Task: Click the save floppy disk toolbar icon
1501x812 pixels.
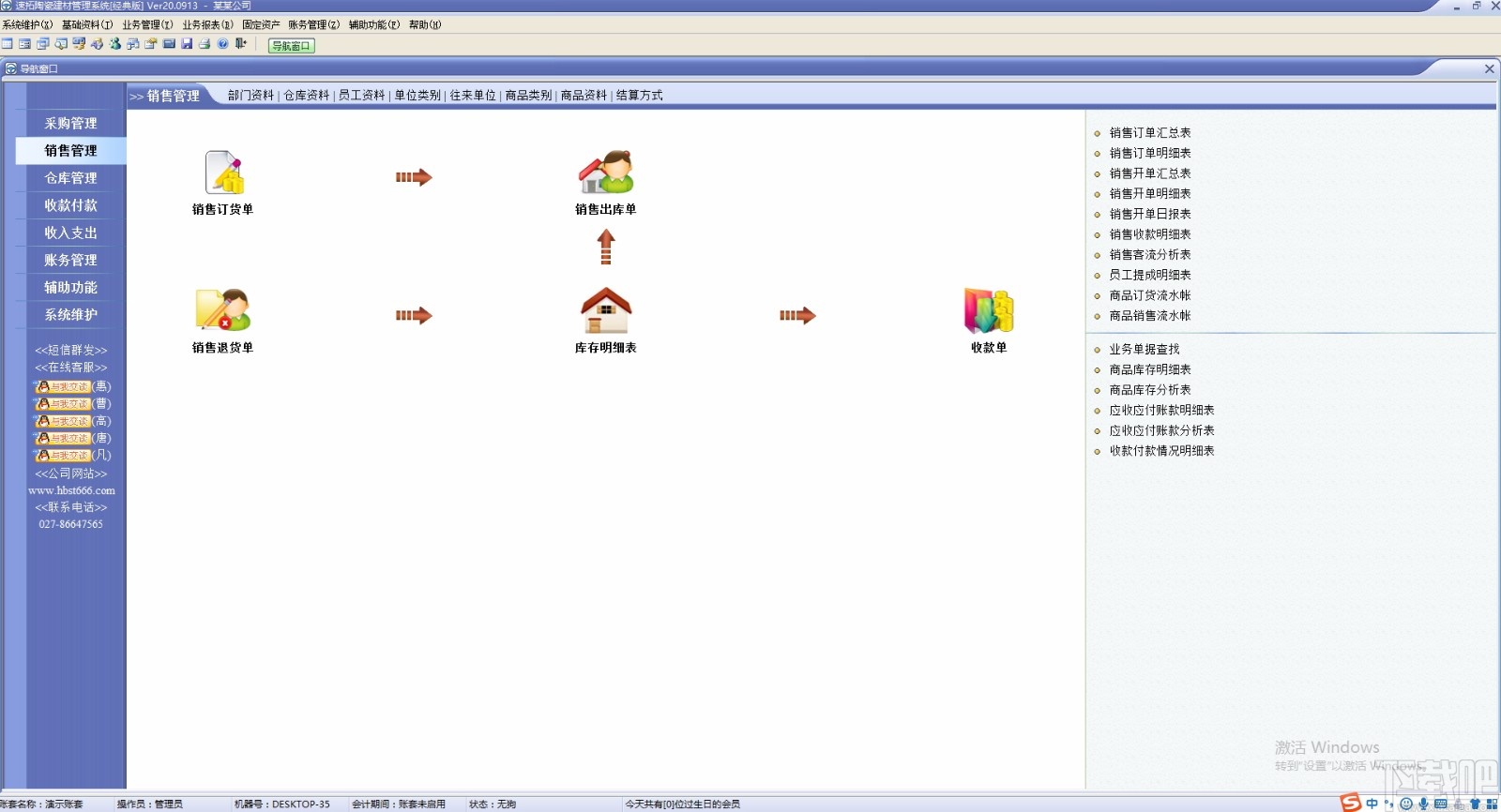Action: click(x=187, y=44)
